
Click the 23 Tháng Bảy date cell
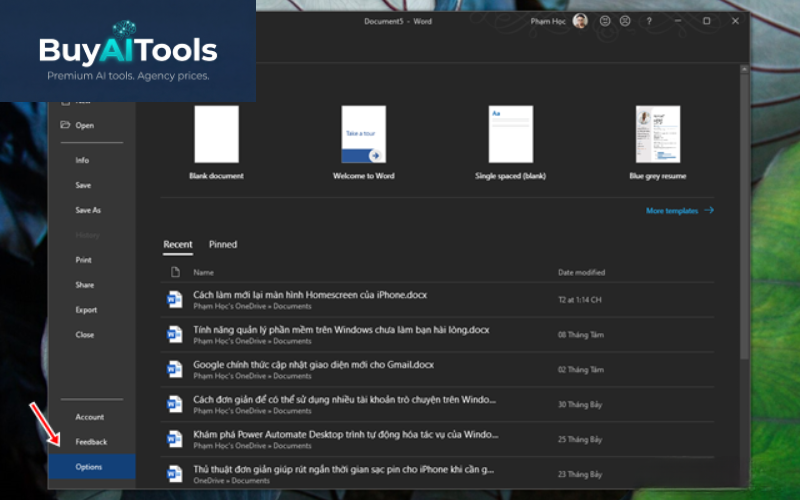pyautogui.click(x=580, y=474)
